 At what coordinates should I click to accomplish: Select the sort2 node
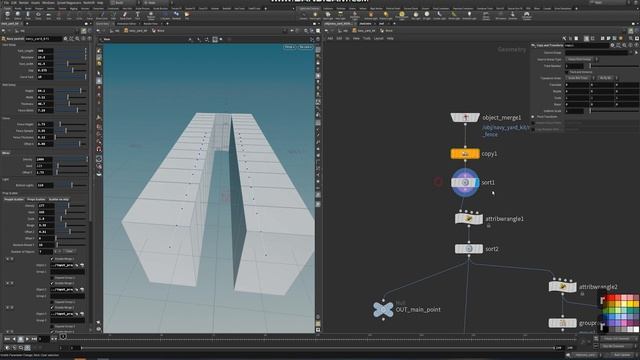(x=469, y=249)
